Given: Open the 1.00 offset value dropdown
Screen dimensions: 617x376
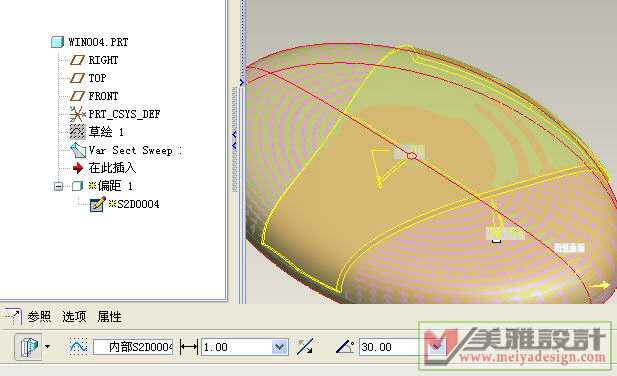Looking at the screenshot, I should pyautogui.click(x=279, y=347).
